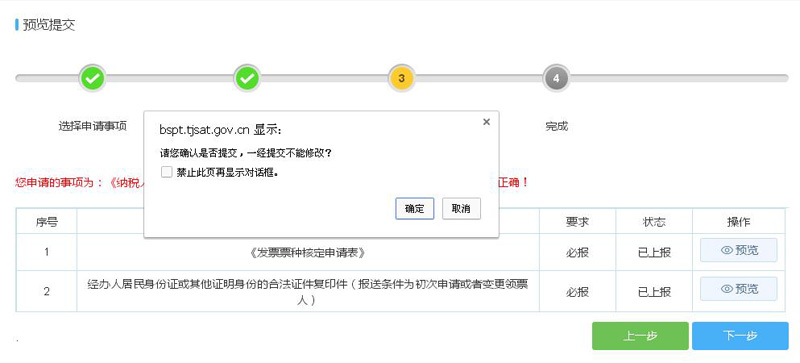Click the 必报 requirement in row 1

tap(578, 253)
